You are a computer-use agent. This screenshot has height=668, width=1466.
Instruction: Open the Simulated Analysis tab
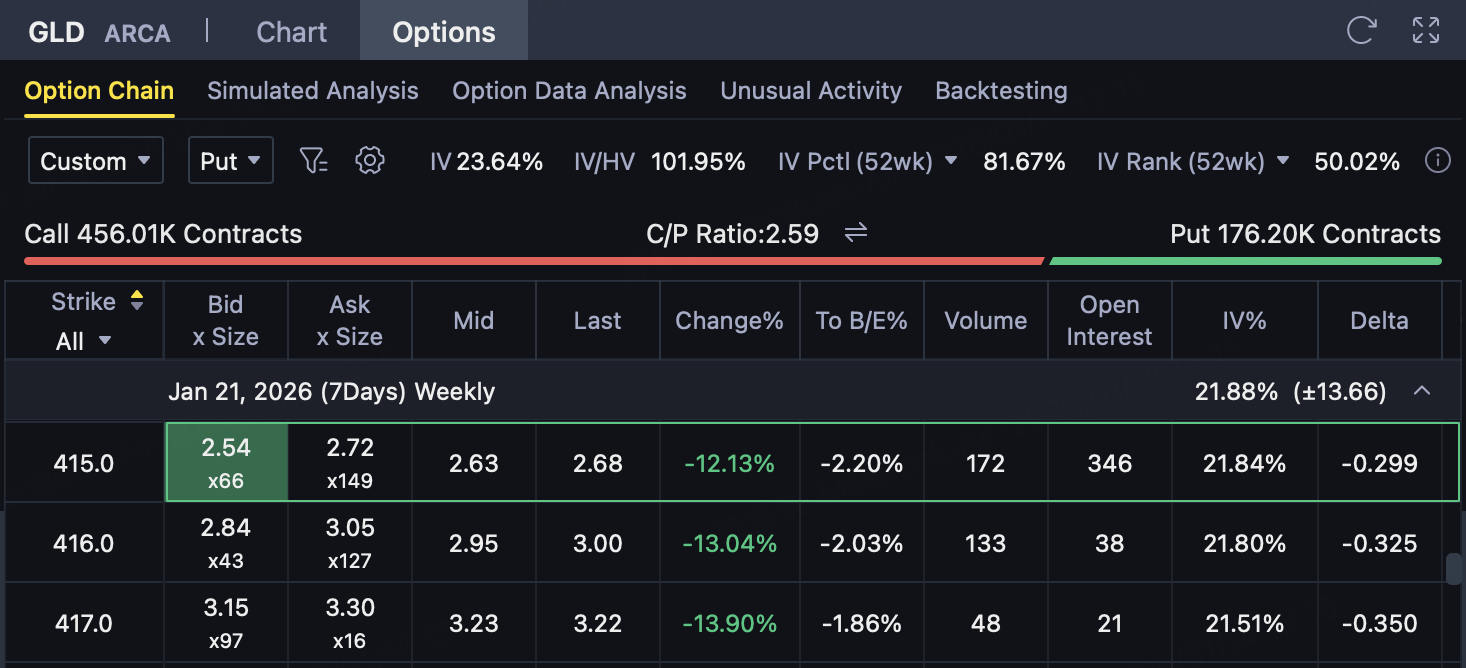click(x=312, y=91)
